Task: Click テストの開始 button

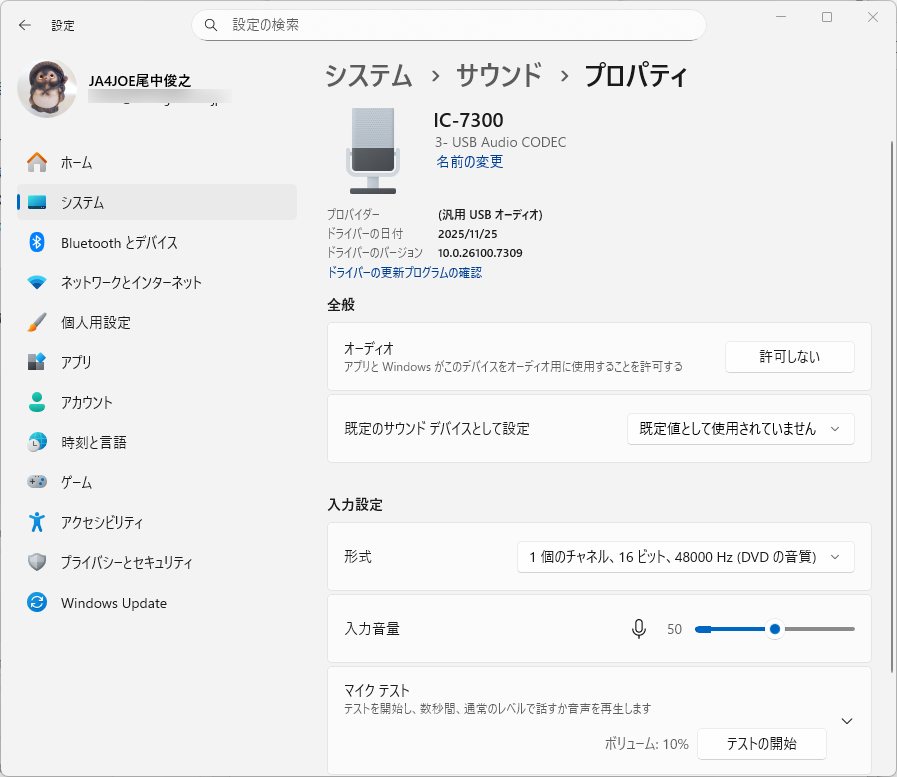Action: 761,744
